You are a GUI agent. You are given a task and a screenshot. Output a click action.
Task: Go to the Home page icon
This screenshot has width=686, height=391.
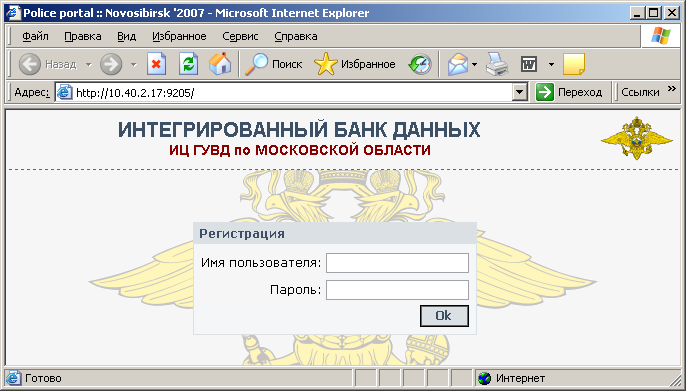pyautogui.click(x=220, y=64)
